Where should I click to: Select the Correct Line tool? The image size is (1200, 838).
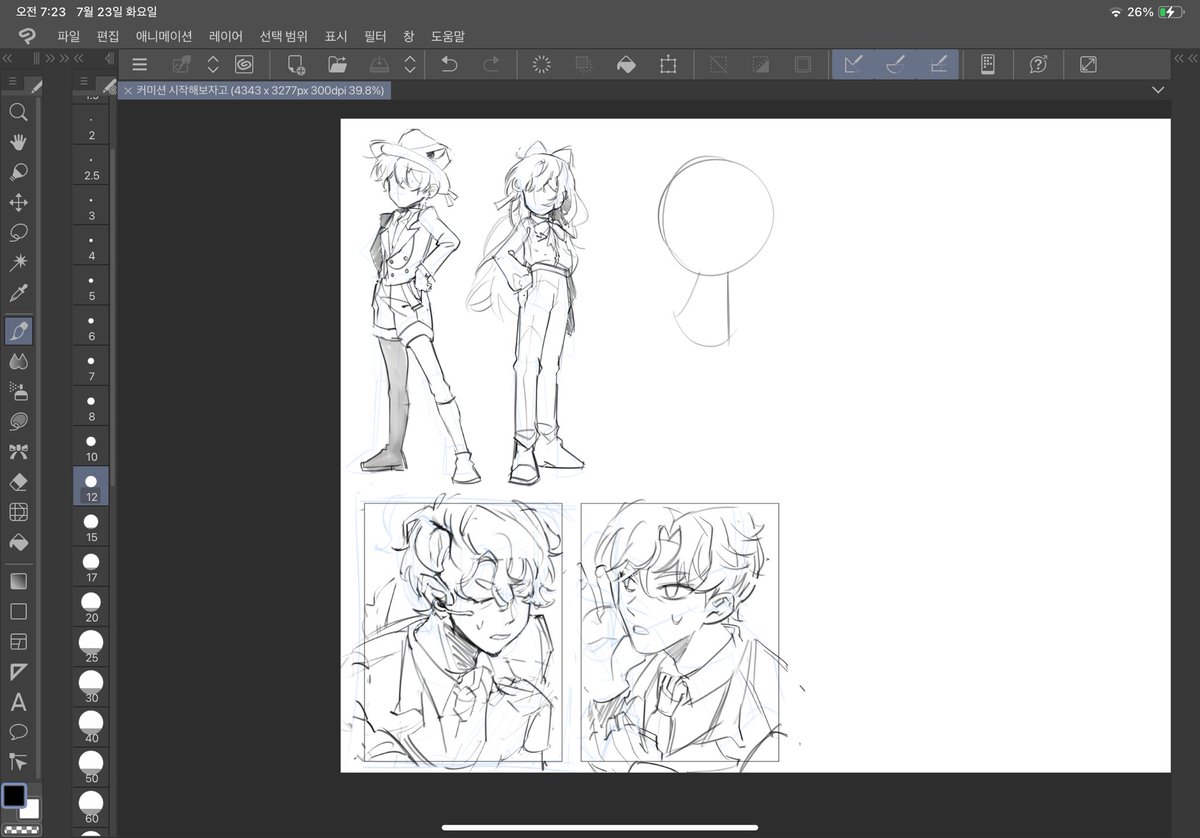18,761
